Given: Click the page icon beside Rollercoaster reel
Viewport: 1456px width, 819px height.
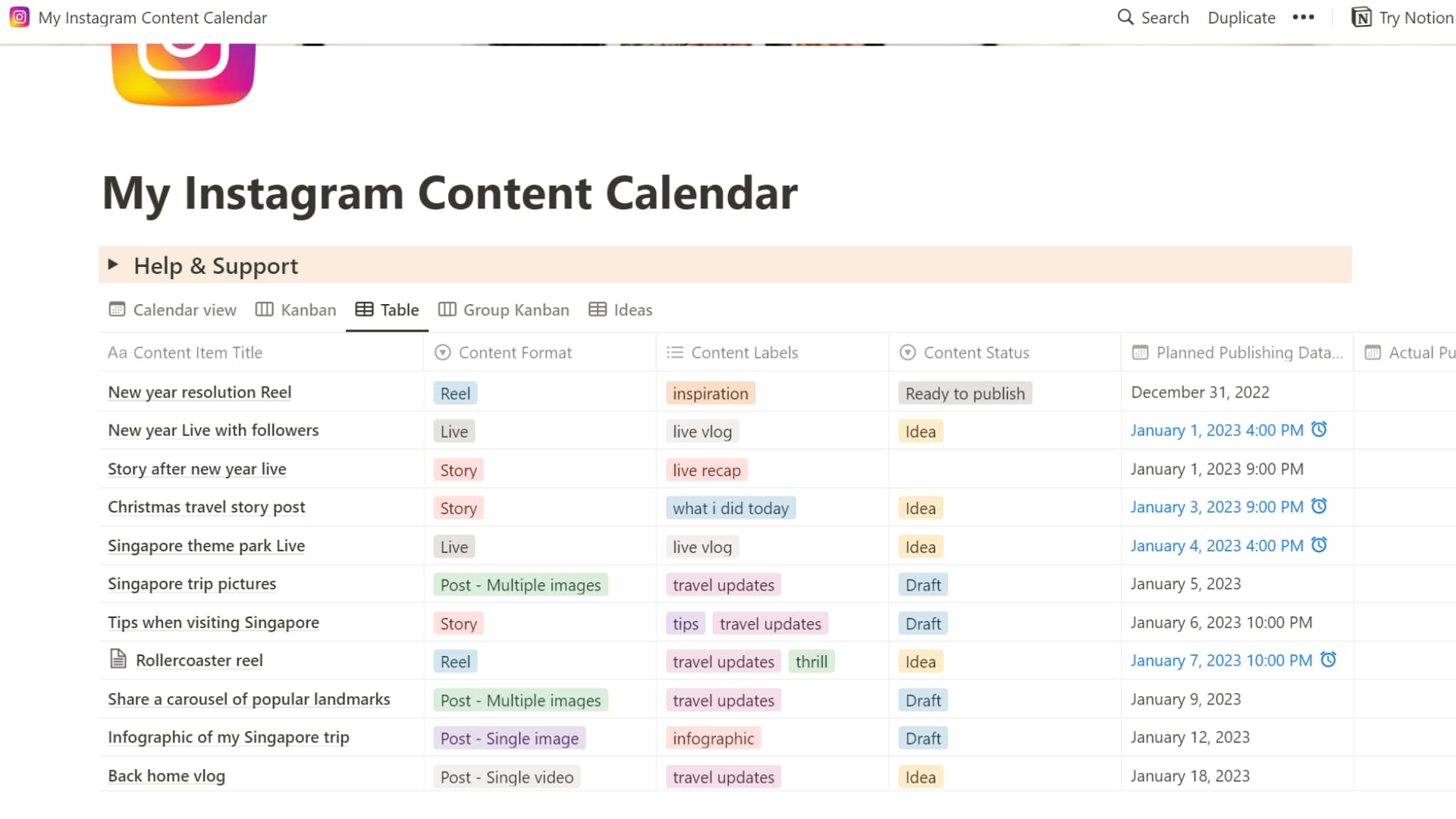Looking at the screenshot, I should click(118, 660).
